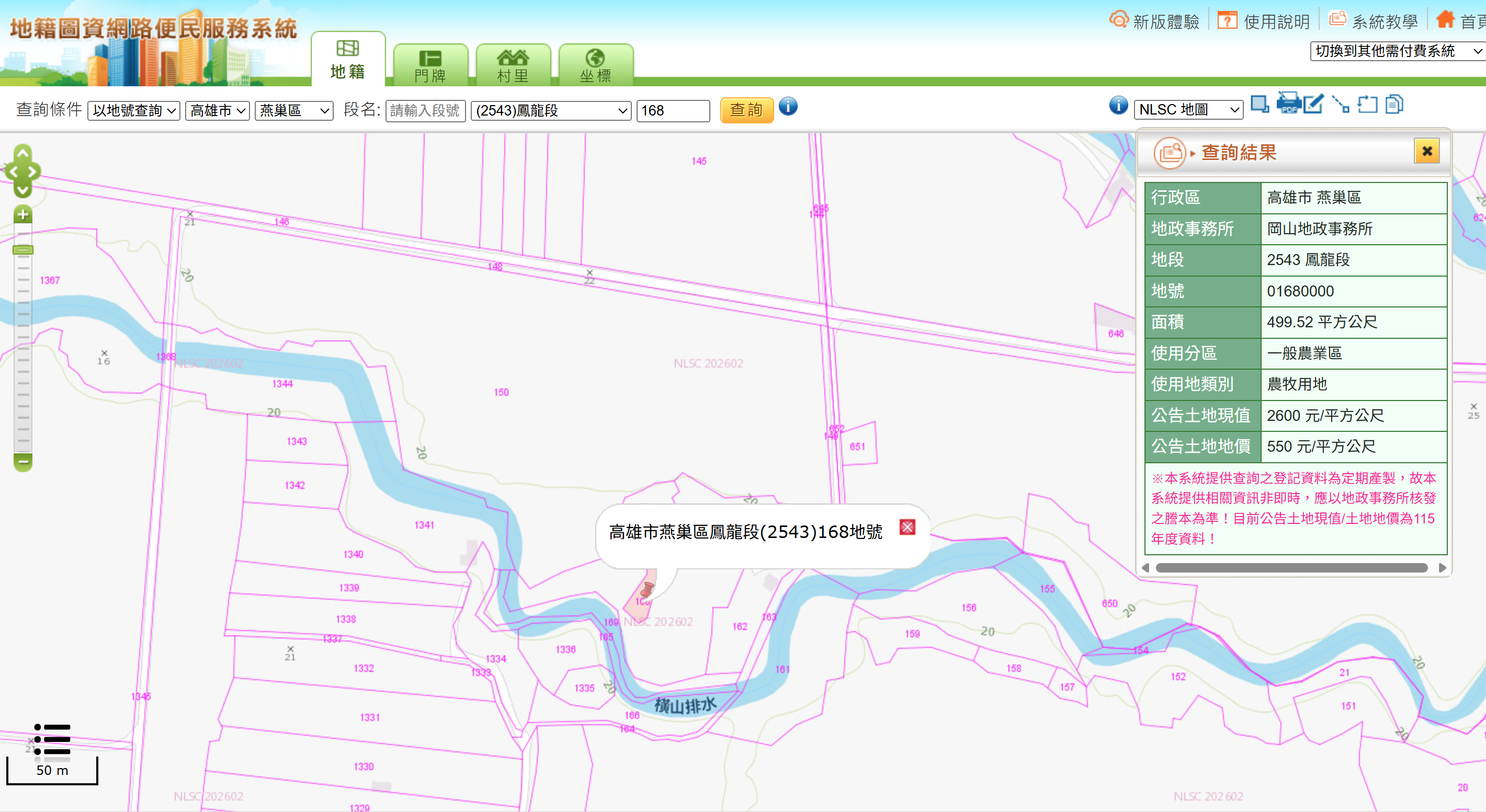Click the zoom out minus button

pos(22,461)
